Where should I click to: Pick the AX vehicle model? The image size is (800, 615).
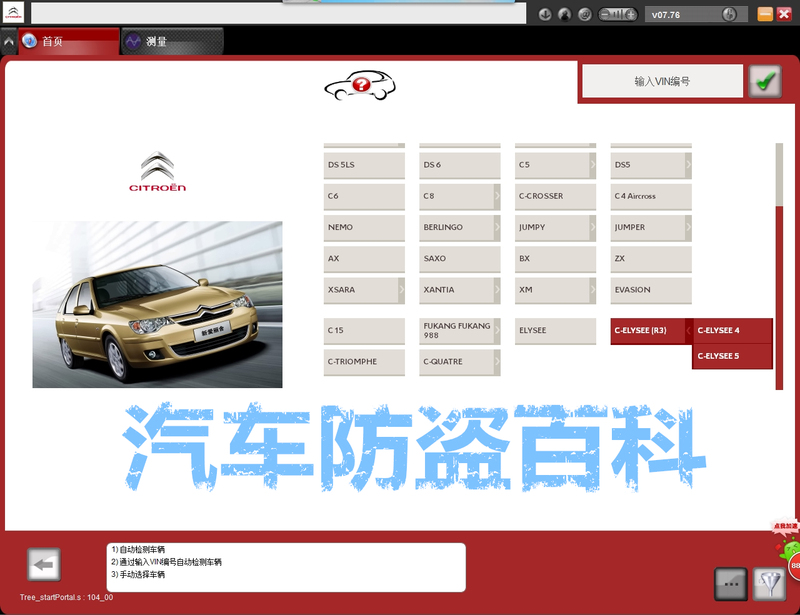364,259
